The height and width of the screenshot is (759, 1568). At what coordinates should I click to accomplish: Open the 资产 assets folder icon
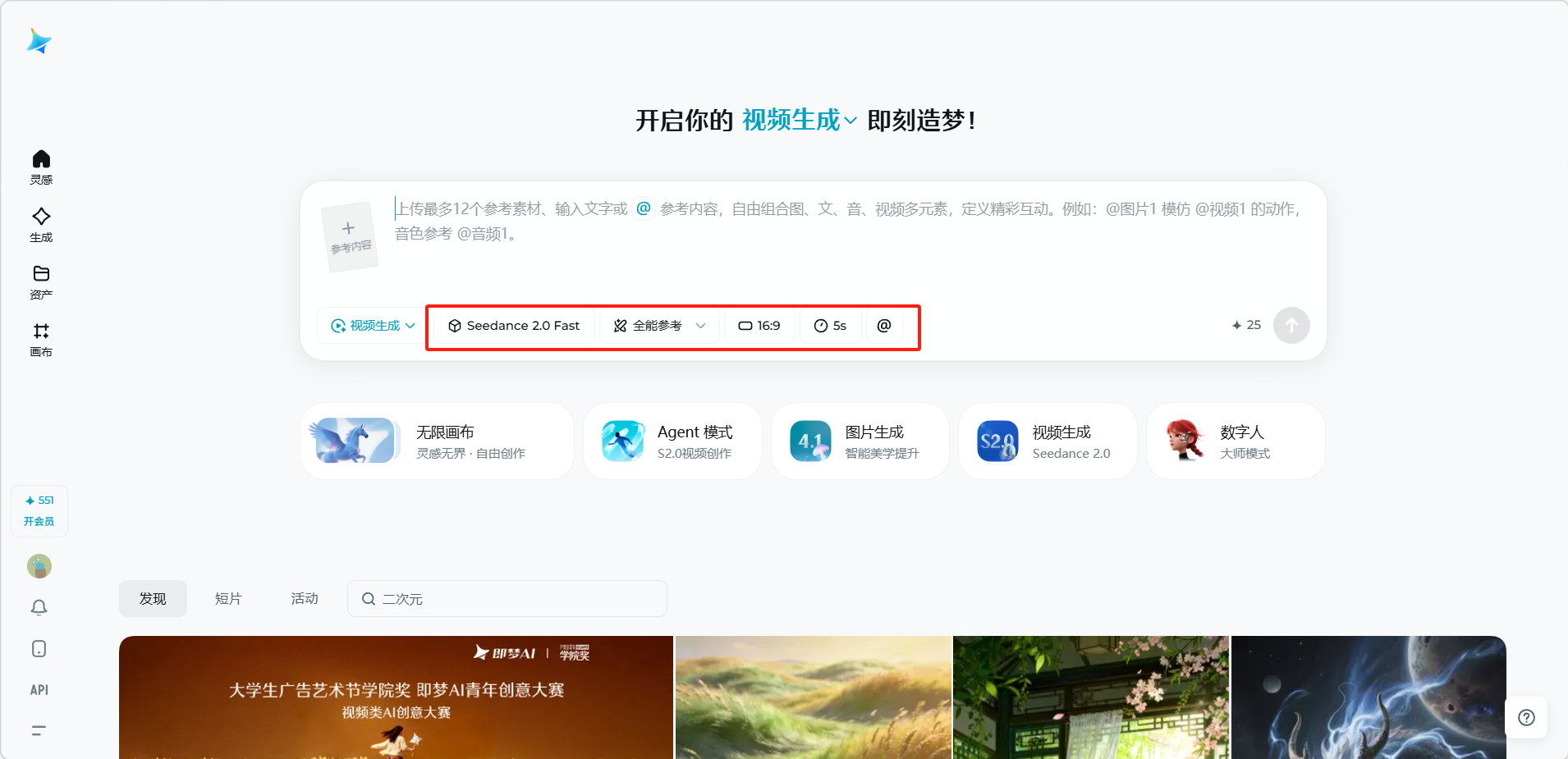[x=41, y=281]
